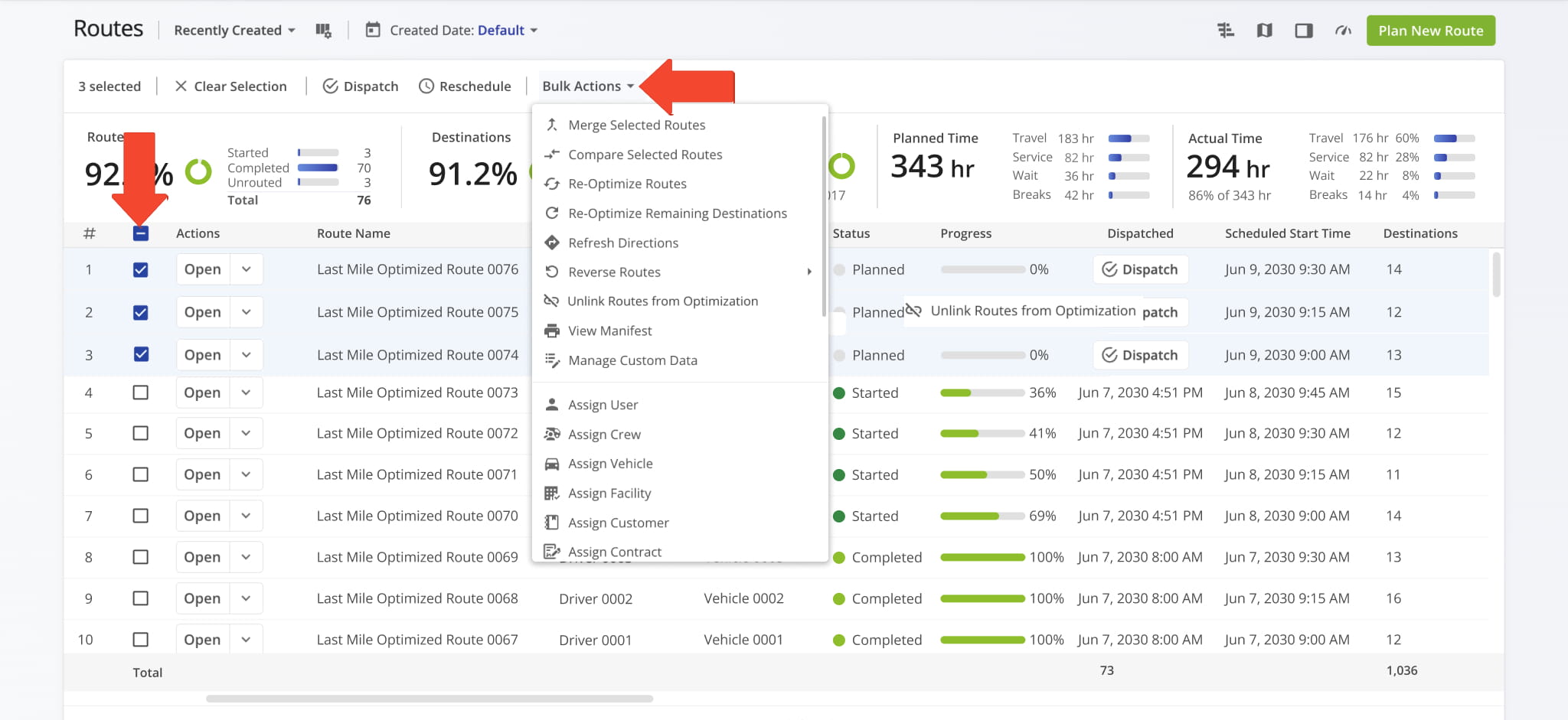Click the timeline view icon in top toolbar
Image resolution: width=1568 pixels, height=720 pixels.
(x=1226, y=31)
